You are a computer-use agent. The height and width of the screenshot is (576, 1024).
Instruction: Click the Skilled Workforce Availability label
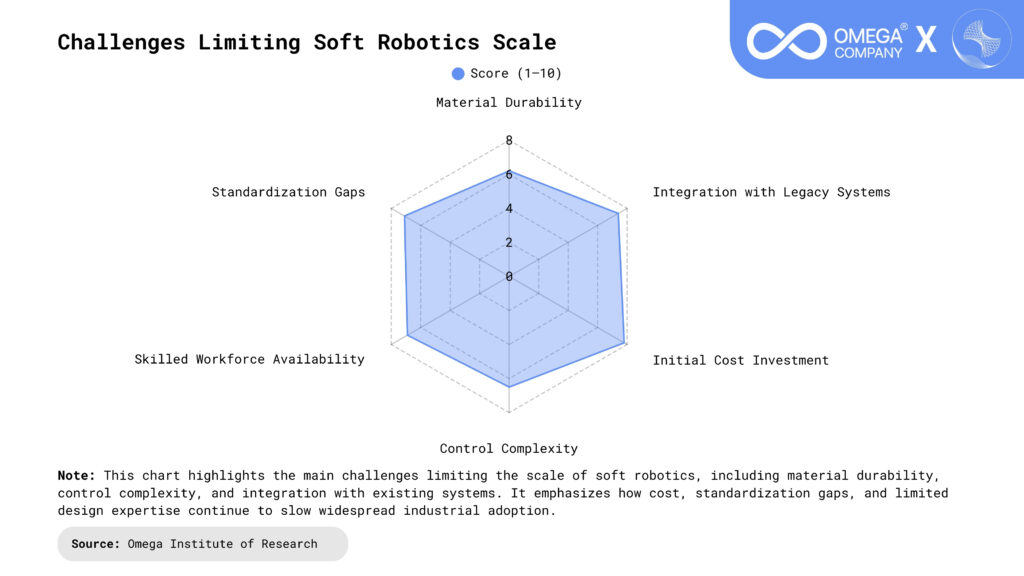[249, 359]
